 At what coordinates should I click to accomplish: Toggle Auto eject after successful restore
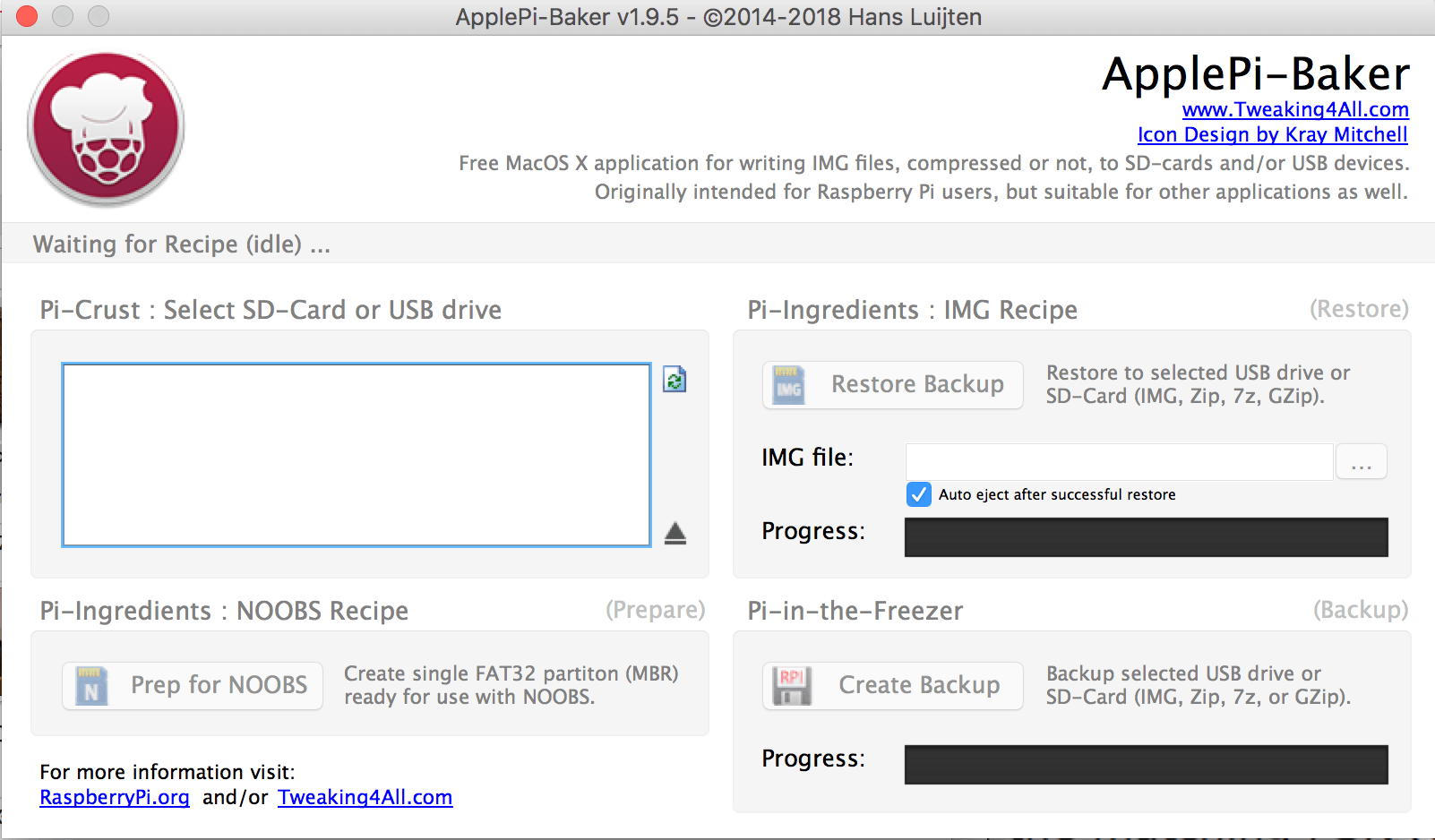(919, 494)
